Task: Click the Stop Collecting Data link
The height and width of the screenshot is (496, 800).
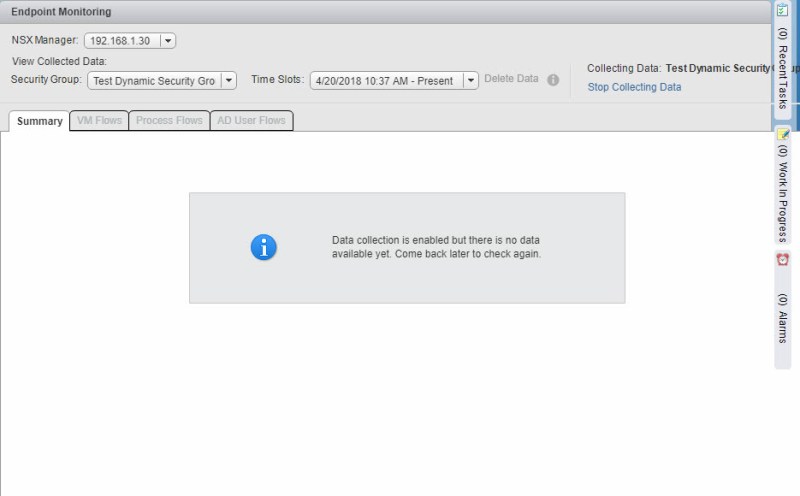Action: tap(634, 87)
